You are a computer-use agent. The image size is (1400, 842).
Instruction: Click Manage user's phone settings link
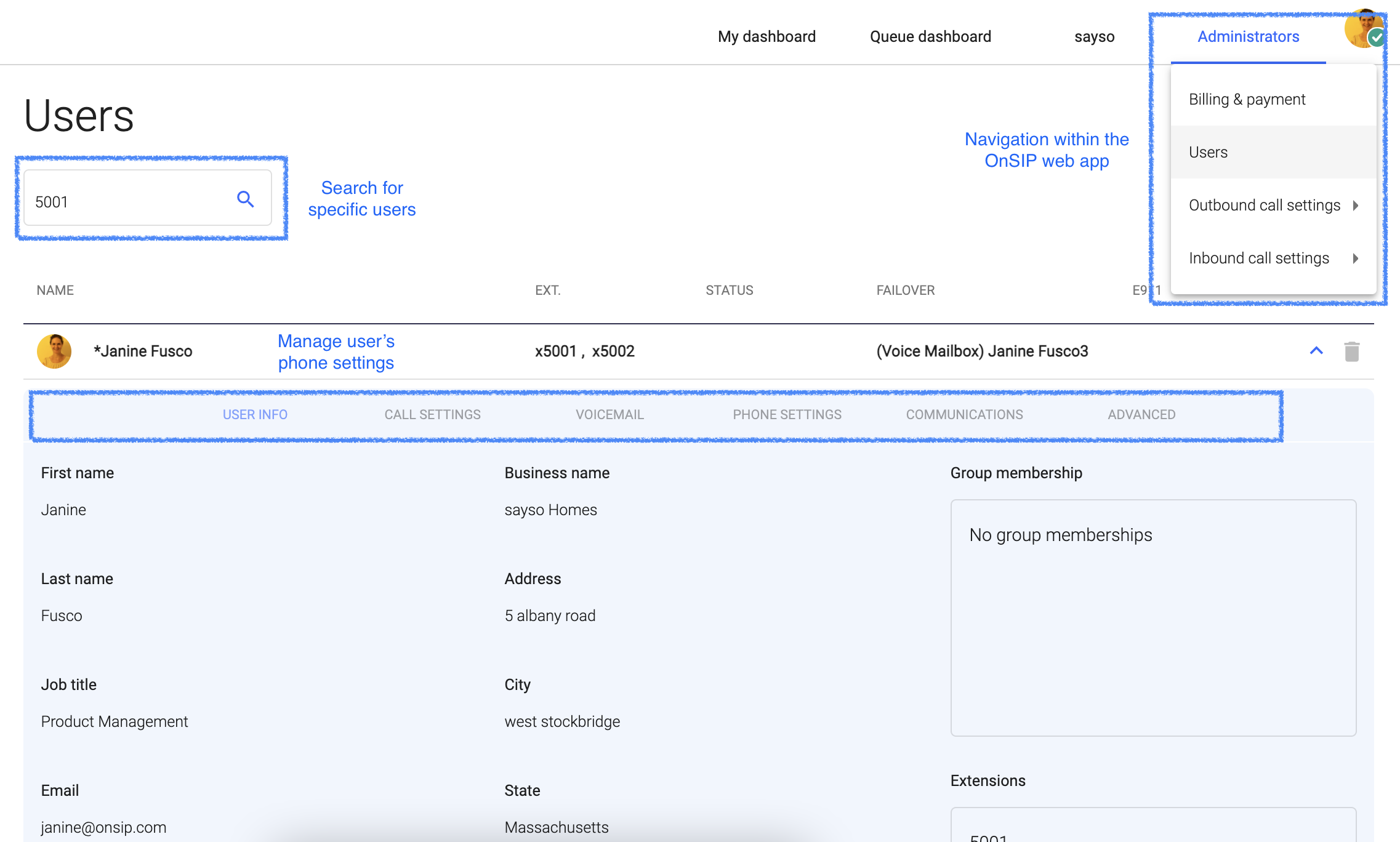pyautogui.click(x=336, y=352)
